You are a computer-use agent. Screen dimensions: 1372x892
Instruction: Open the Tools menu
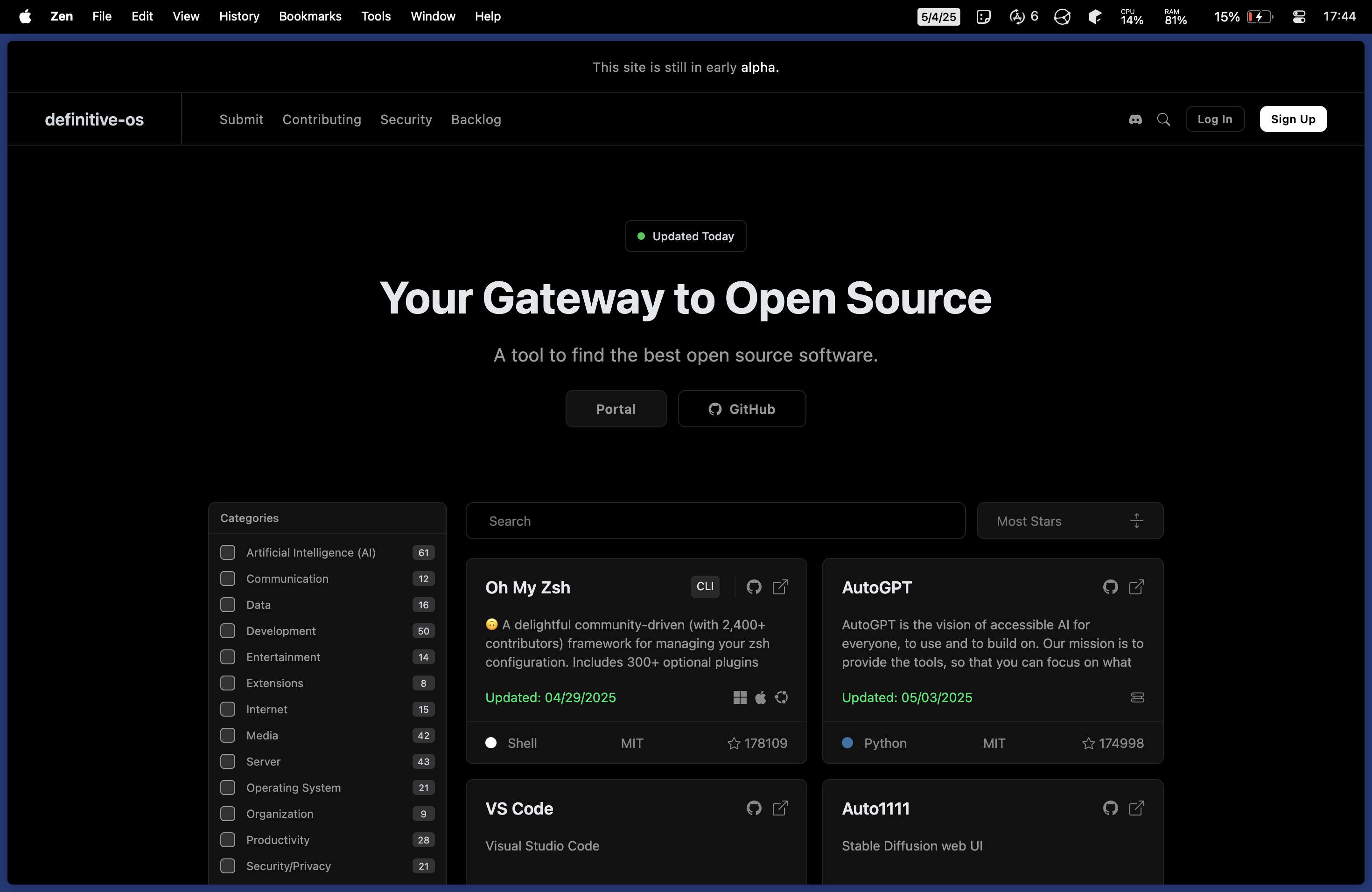tap(375, 16)
